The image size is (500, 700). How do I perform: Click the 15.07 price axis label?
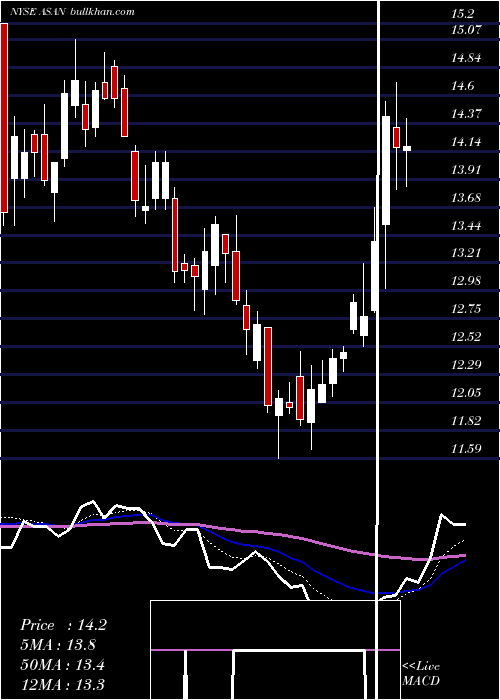(467, 30)
